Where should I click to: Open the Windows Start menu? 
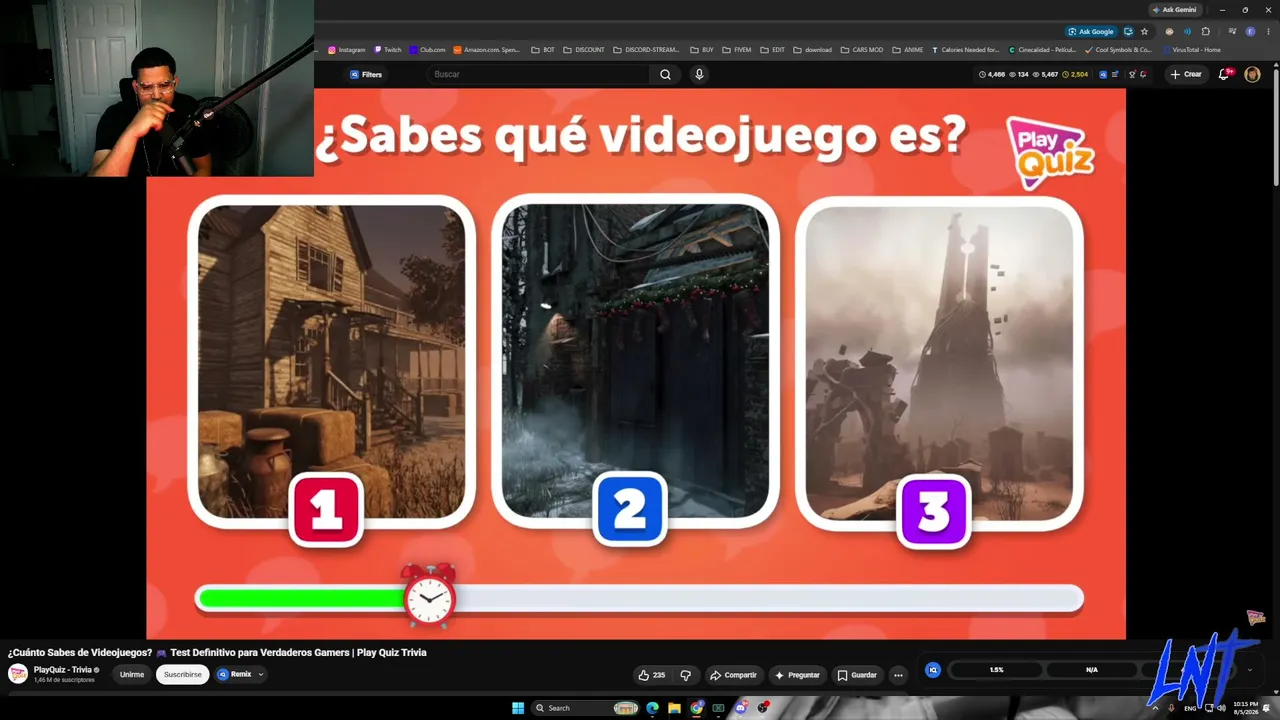(x=518, y=708)
